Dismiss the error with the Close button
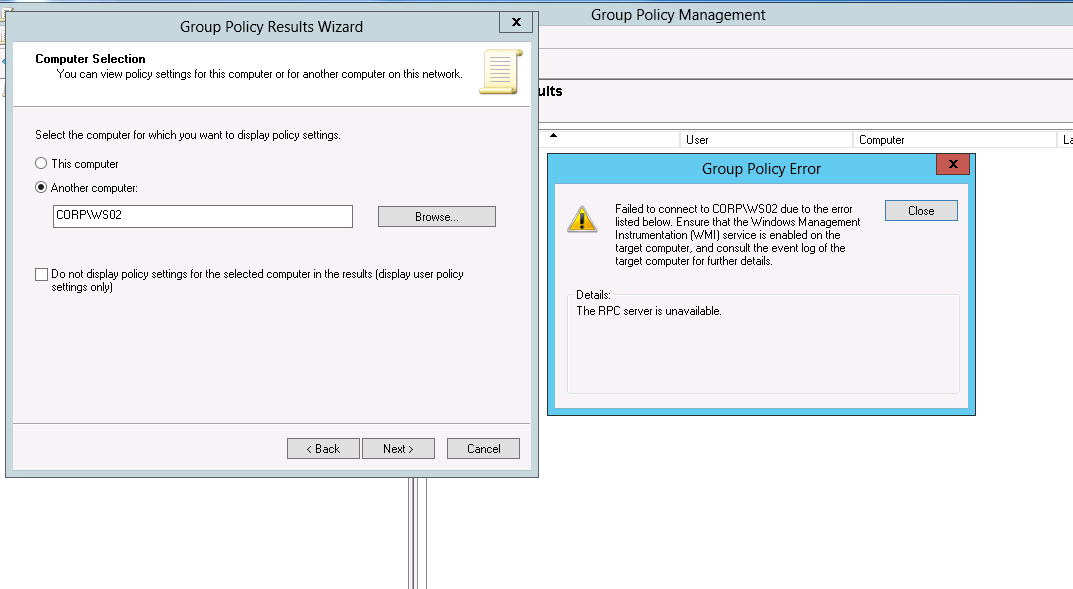Viewport: 1073px width, 589px height. click(x=921, y=211)
